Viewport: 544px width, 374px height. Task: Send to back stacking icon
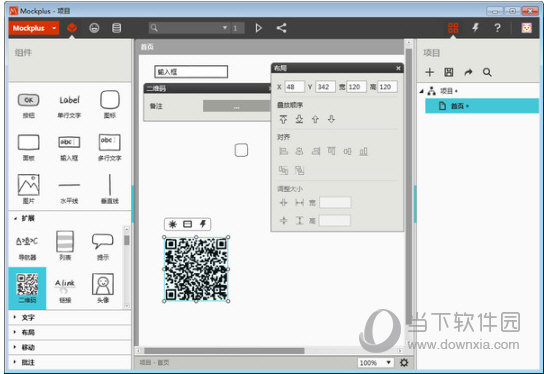click(299, 119)
